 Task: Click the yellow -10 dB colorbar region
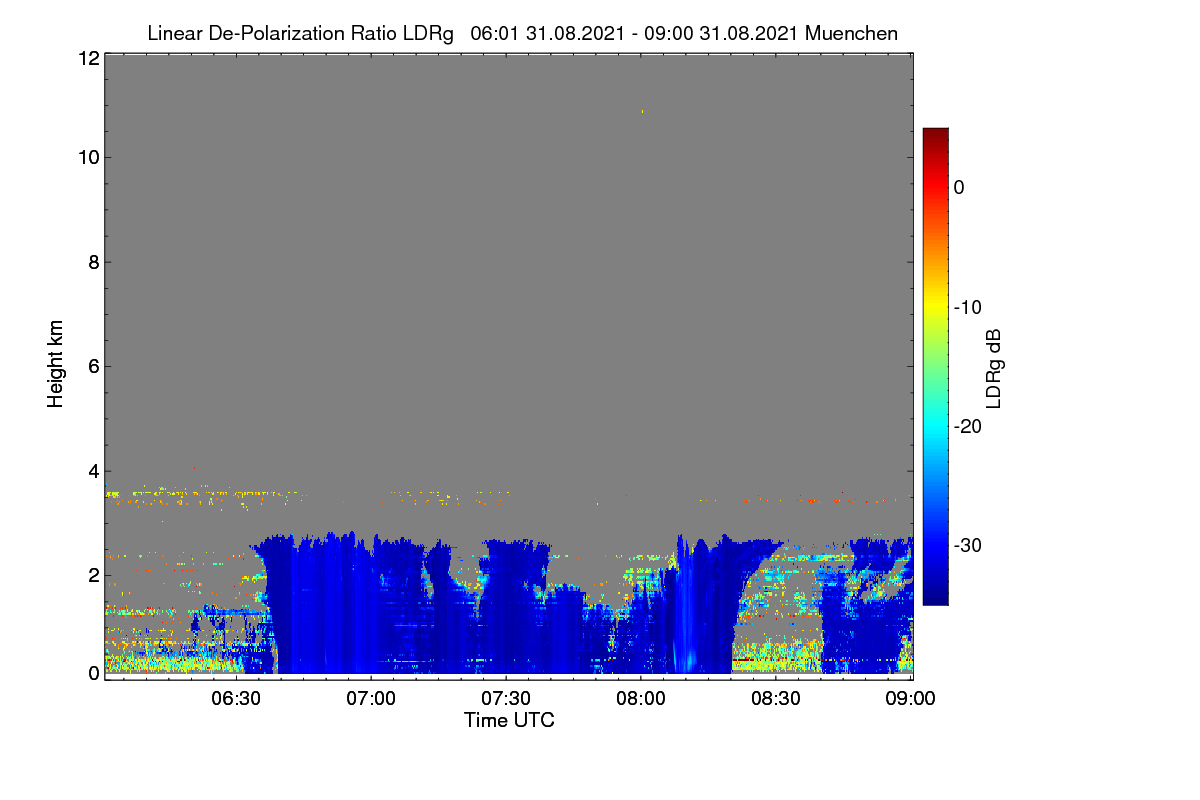(935, 307)
